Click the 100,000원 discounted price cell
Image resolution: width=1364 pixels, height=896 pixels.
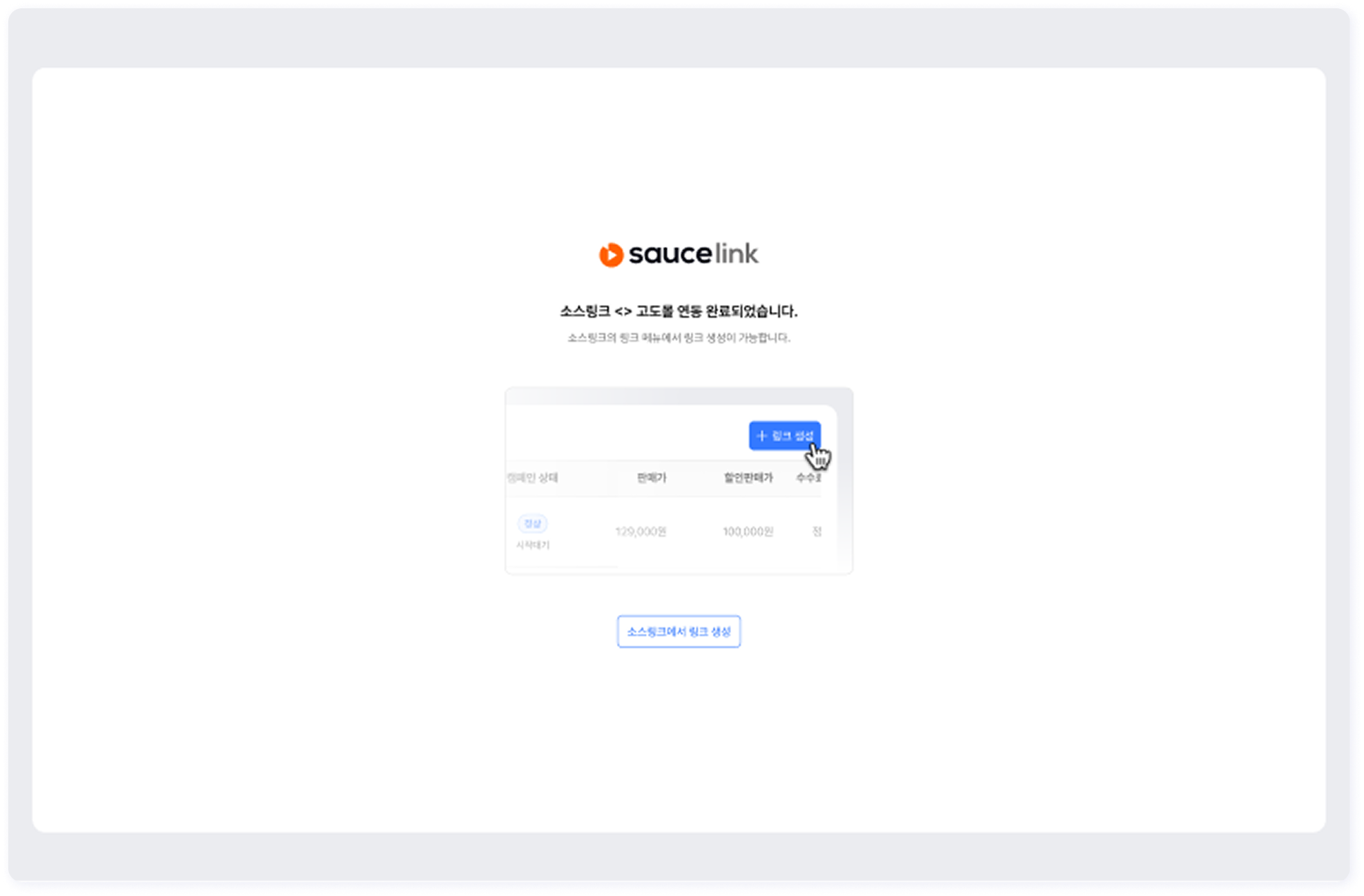coord(748,532)
